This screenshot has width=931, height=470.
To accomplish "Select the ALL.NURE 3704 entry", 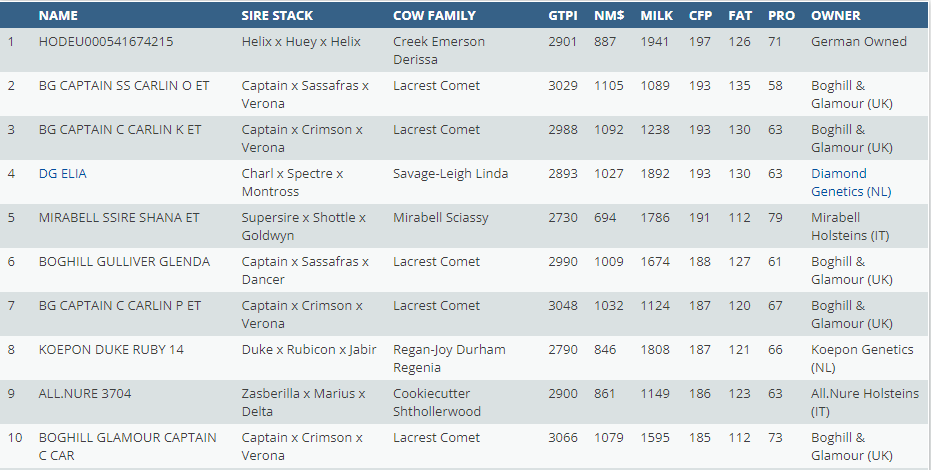I will click(x=85, y=394).
